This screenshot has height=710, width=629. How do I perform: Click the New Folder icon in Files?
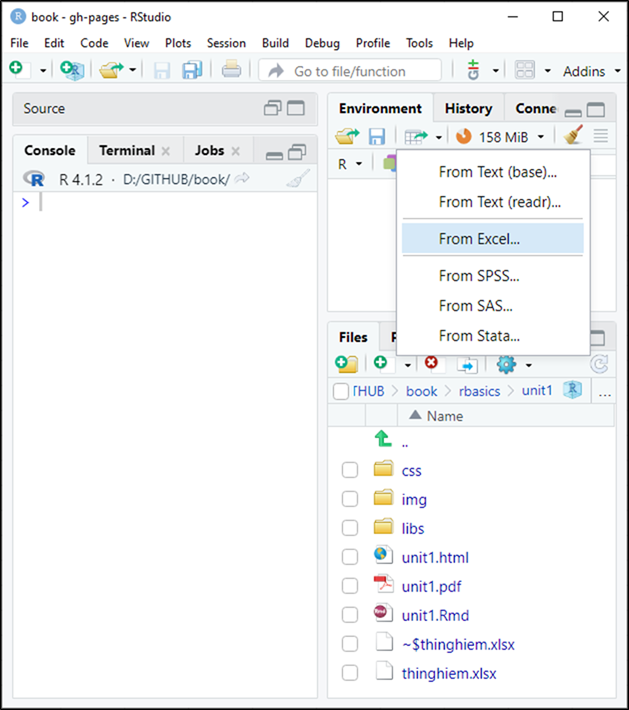347,364
